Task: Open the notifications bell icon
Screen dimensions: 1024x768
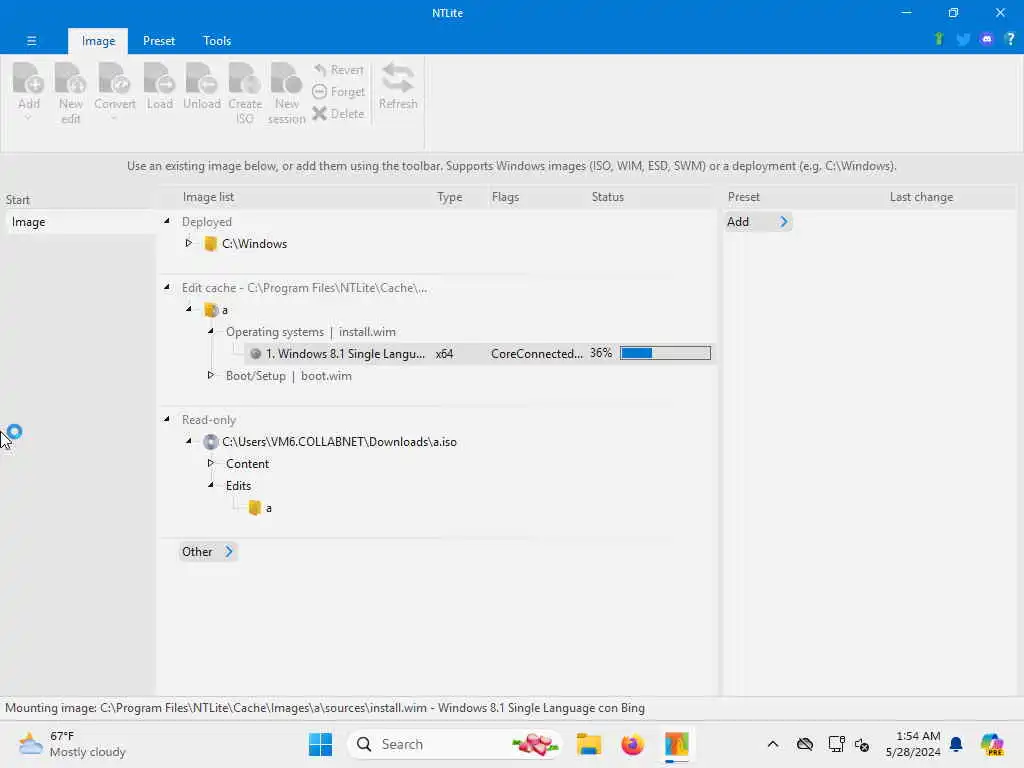Action: coord(956,744)
